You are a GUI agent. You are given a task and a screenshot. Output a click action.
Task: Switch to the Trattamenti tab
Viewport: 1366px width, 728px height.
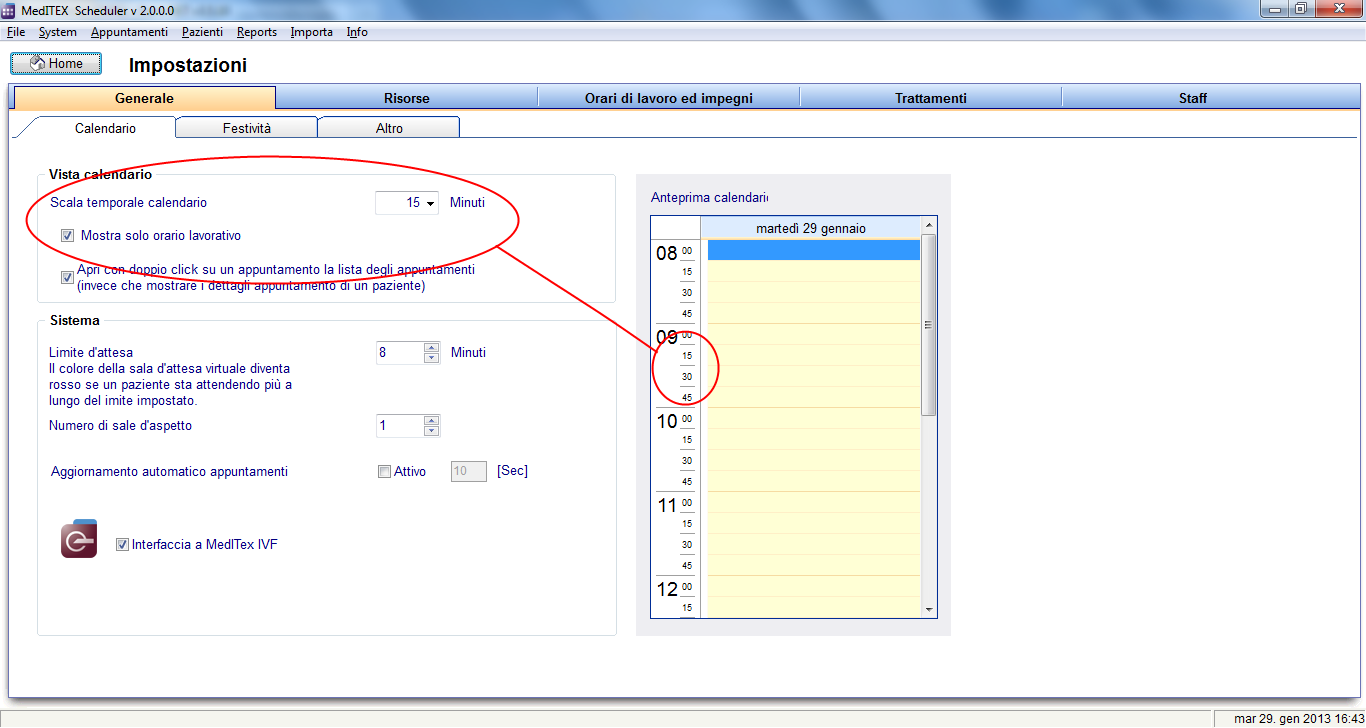pyautogui.click(x=931, y=98)
